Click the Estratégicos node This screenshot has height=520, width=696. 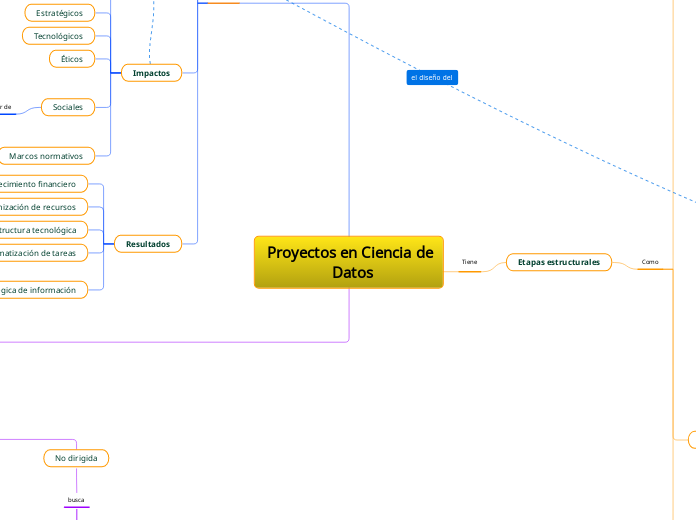click(x=59, y=13)
